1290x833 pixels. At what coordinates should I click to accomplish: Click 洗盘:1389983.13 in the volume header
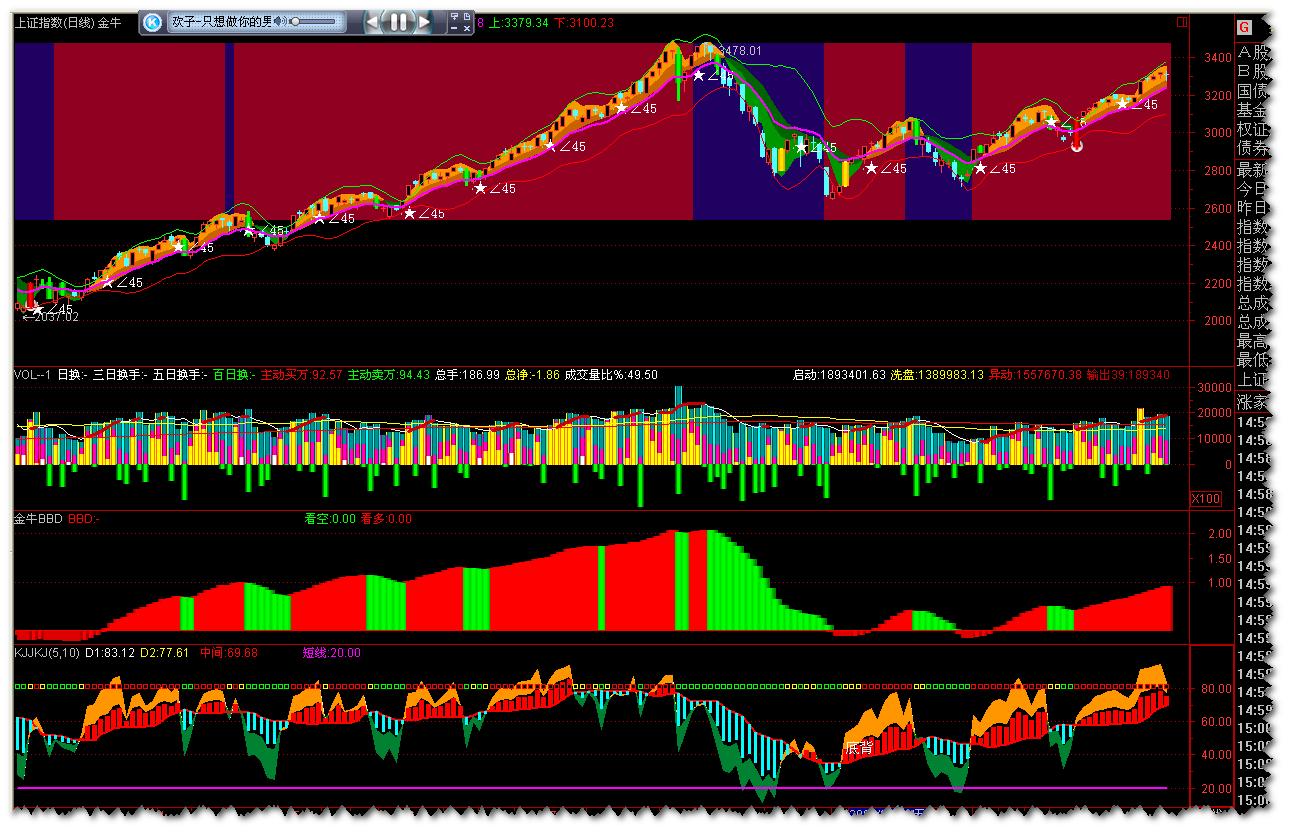pyautogui.click(x=937, y=375)
